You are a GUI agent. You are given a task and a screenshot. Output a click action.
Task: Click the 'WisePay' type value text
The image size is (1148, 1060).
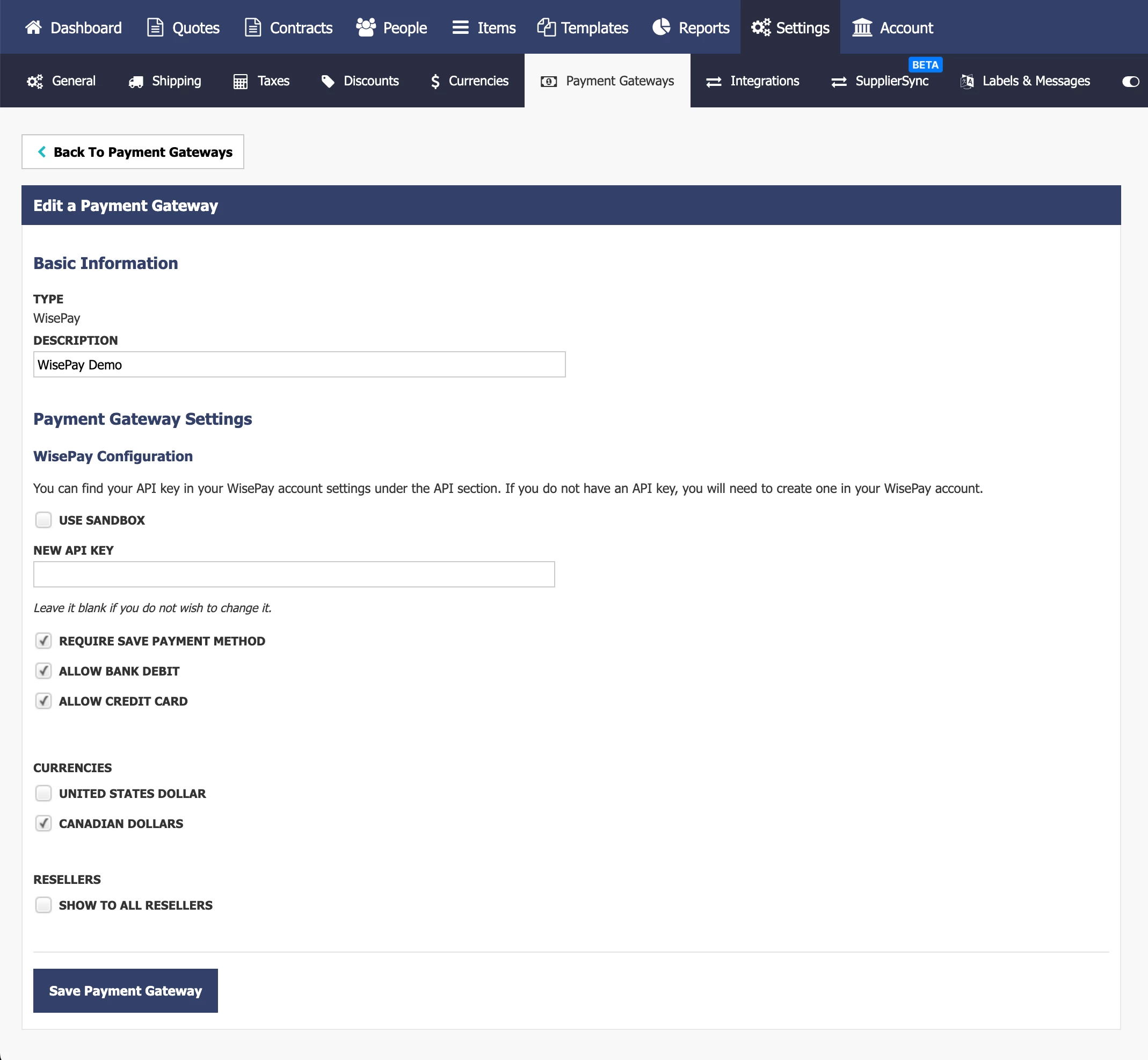tap(57, 318)
